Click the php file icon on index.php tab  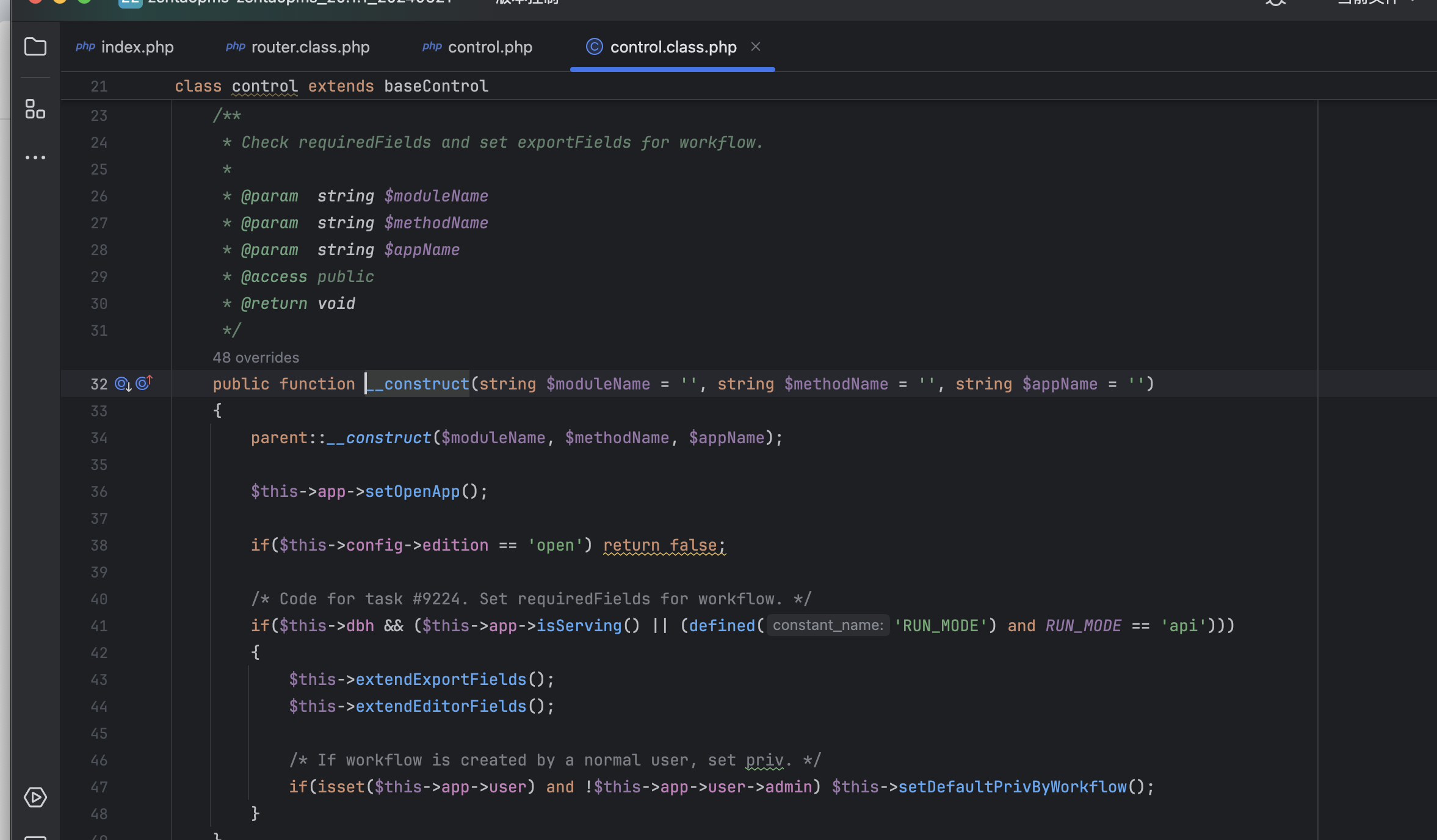point(85,47)
